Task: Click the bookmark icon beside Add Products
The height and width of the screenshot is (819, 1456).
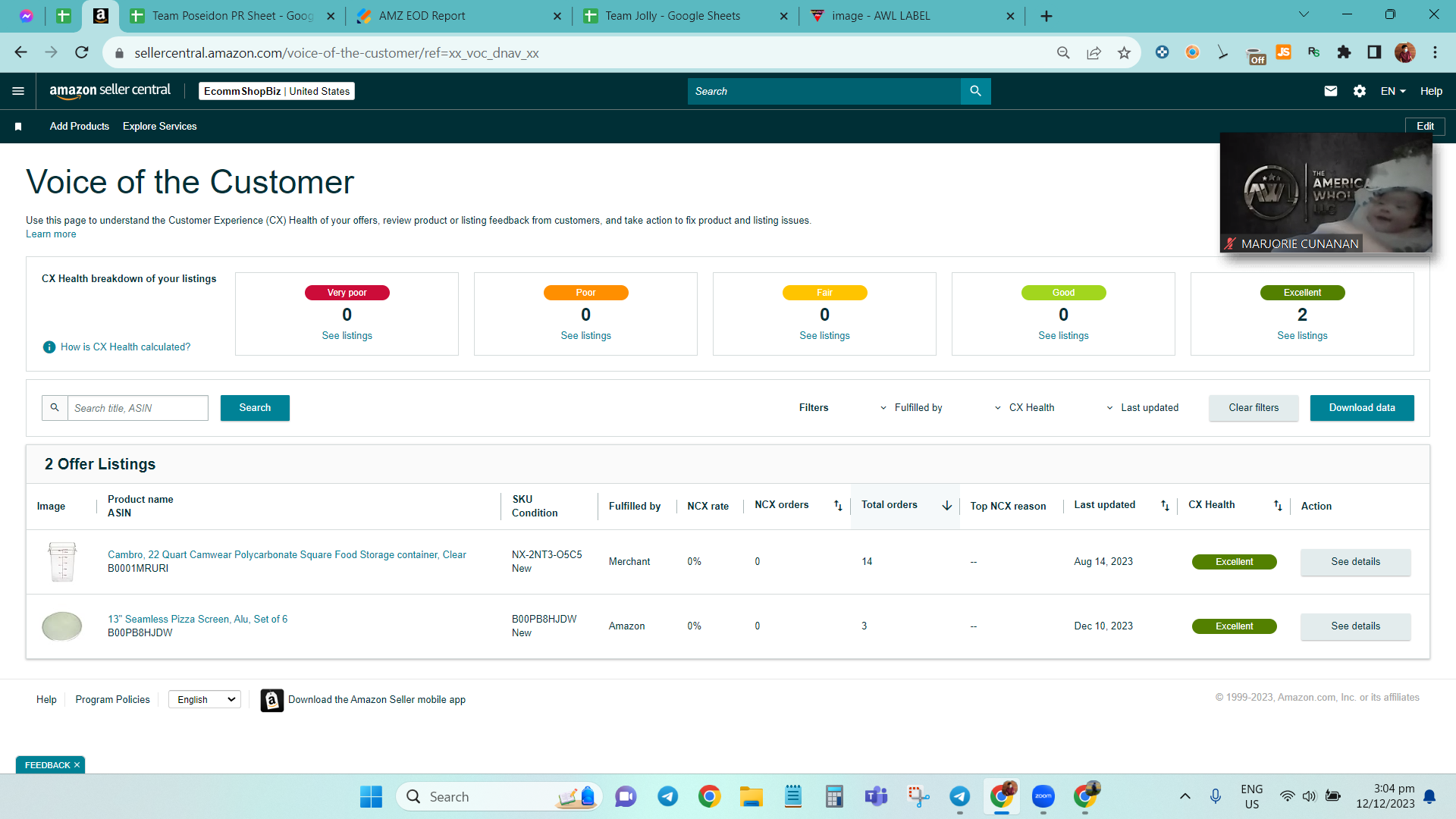Action: 18,127
